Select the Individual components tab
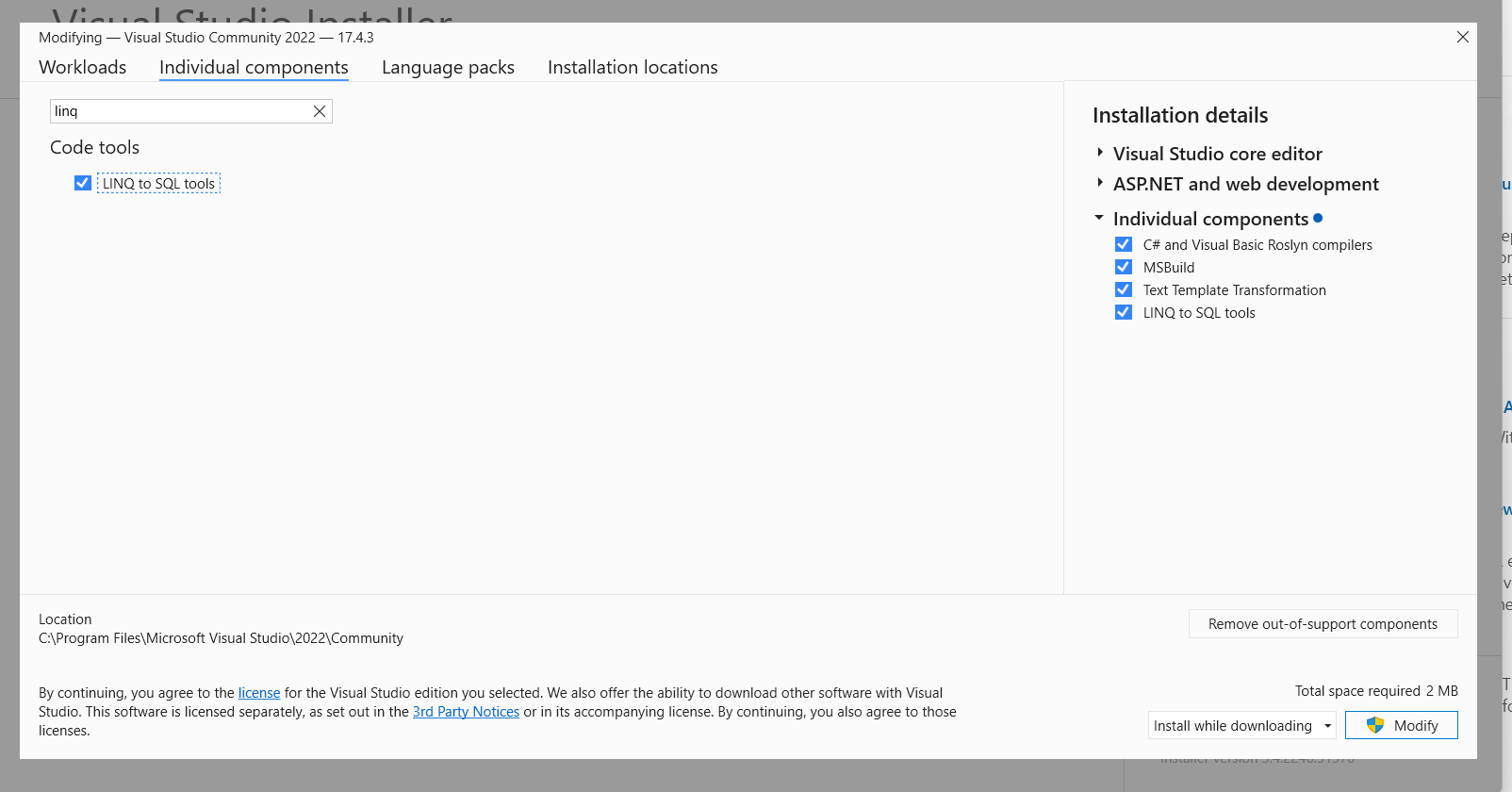Viewport: 1512px width, 792px height. (x=254, y=67)
